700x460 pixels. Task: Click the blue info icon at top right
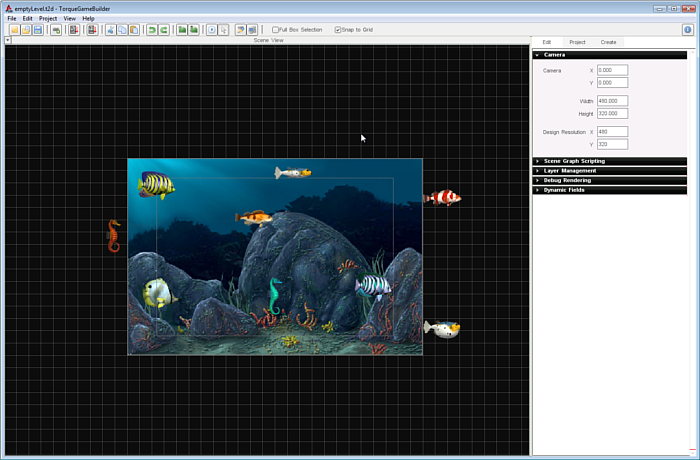click(688, 30)
